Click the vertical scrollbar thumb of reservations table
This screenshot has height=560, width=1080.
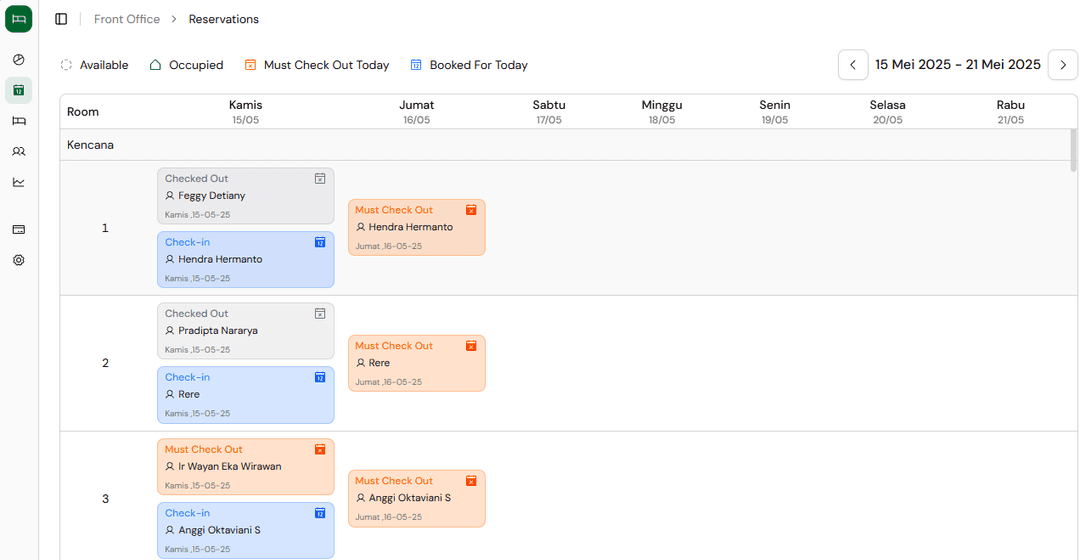tap(1073, 150)
